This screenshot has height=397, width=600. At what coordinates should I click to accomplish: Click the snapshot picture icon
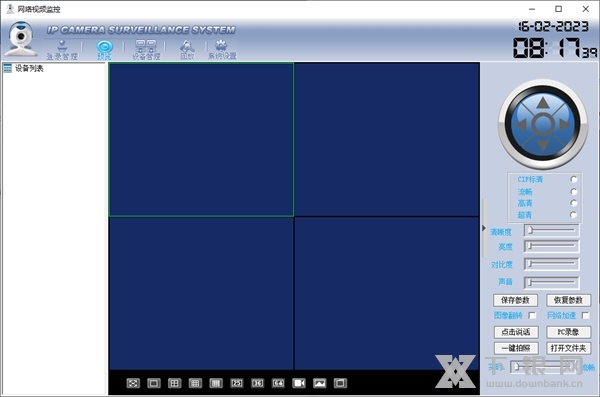[x=320, y=383]
